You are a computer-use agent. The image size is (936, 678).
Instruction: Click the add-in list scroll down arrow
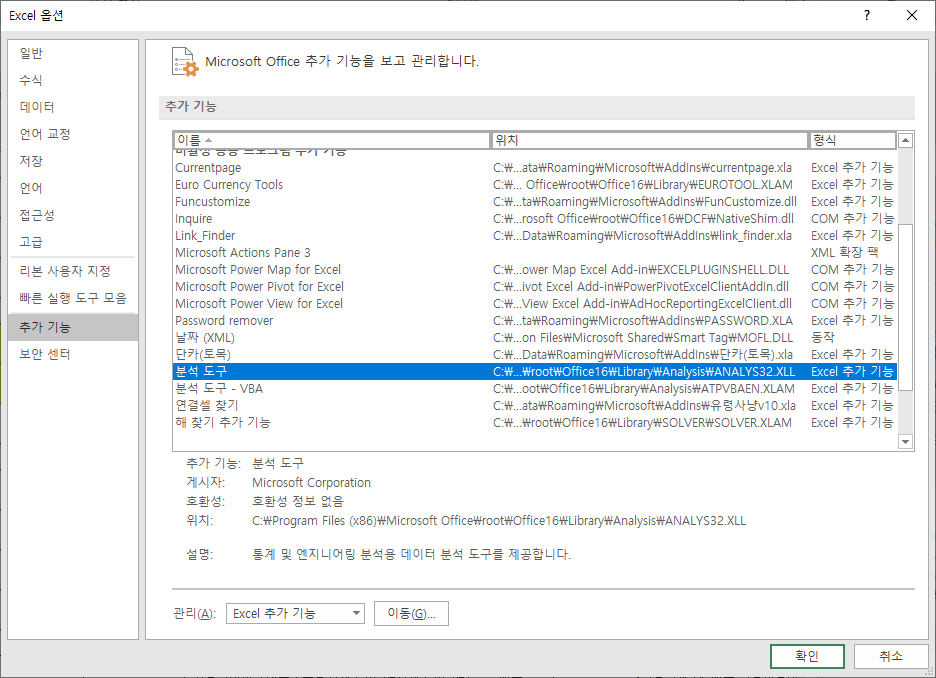coord(906,442)
